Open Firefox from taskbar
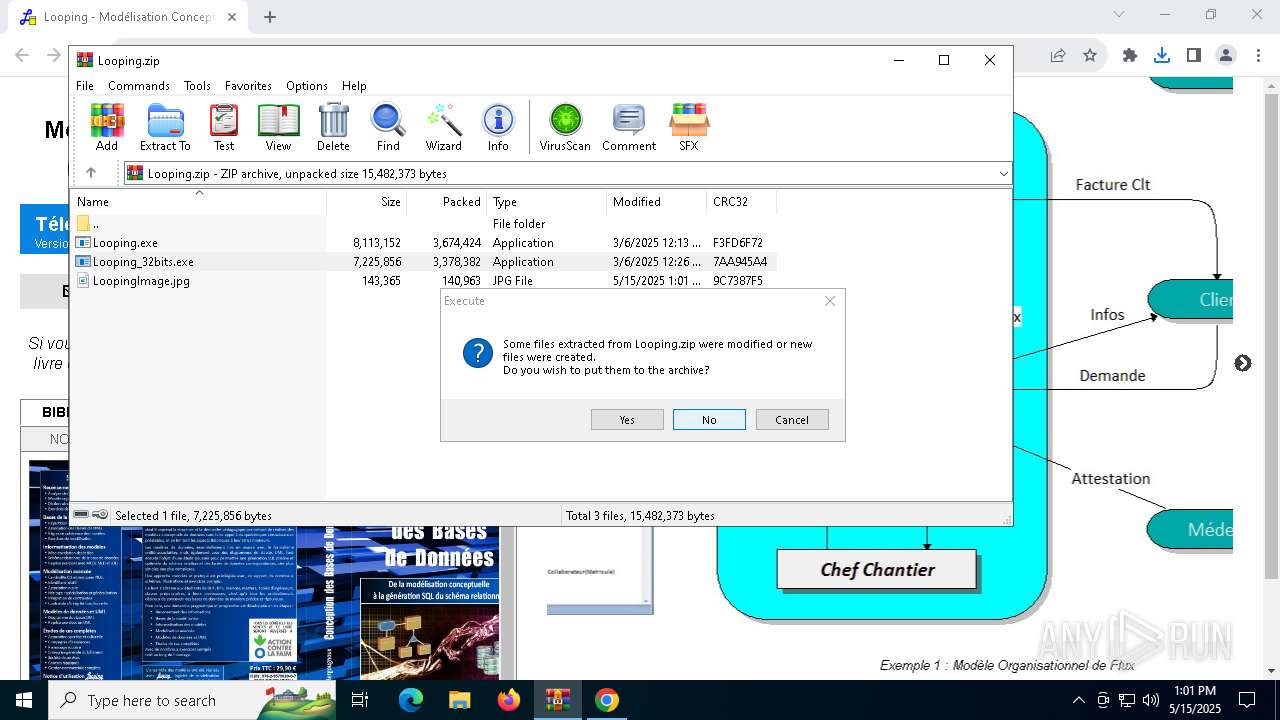 [x=509, y=700]
